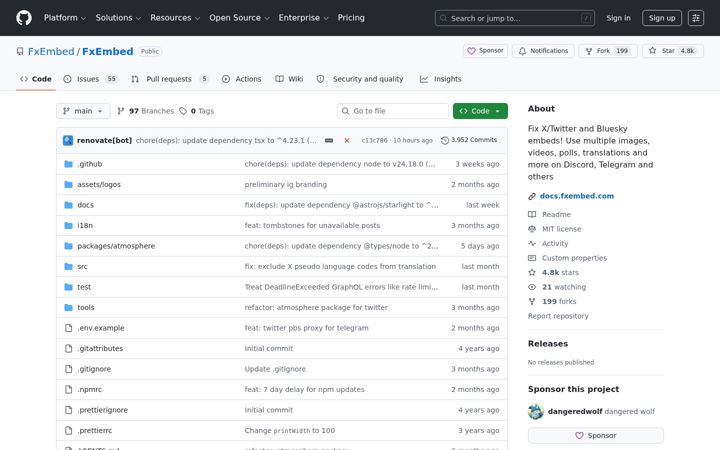Screen dimensions: 720x450
Task: Select the tools folder icon
Action: (68, 307)
